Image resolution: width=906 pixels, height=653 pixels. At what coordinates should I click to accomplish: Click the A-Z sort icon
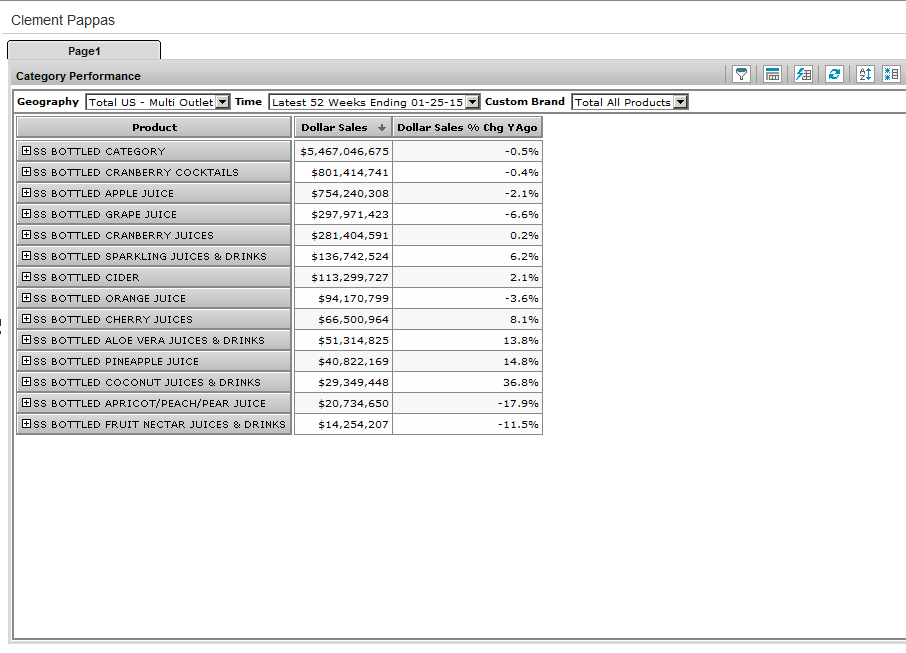tap(865, 74)
